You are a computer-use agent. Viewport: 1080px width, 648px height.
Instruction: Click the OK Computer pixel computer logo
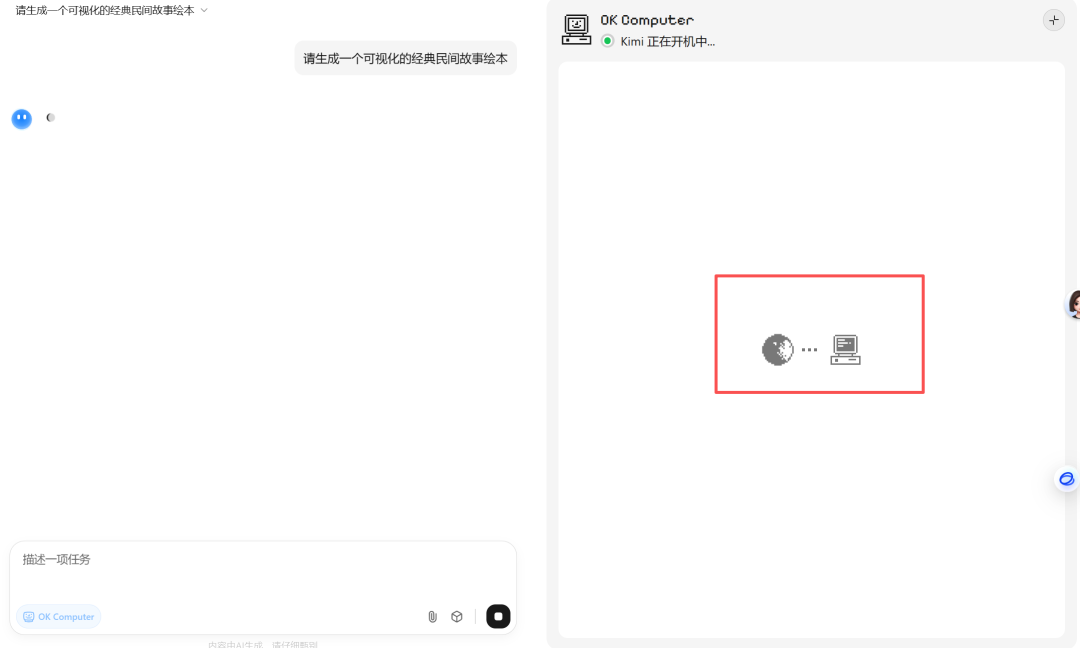click(x=577, y=30)
